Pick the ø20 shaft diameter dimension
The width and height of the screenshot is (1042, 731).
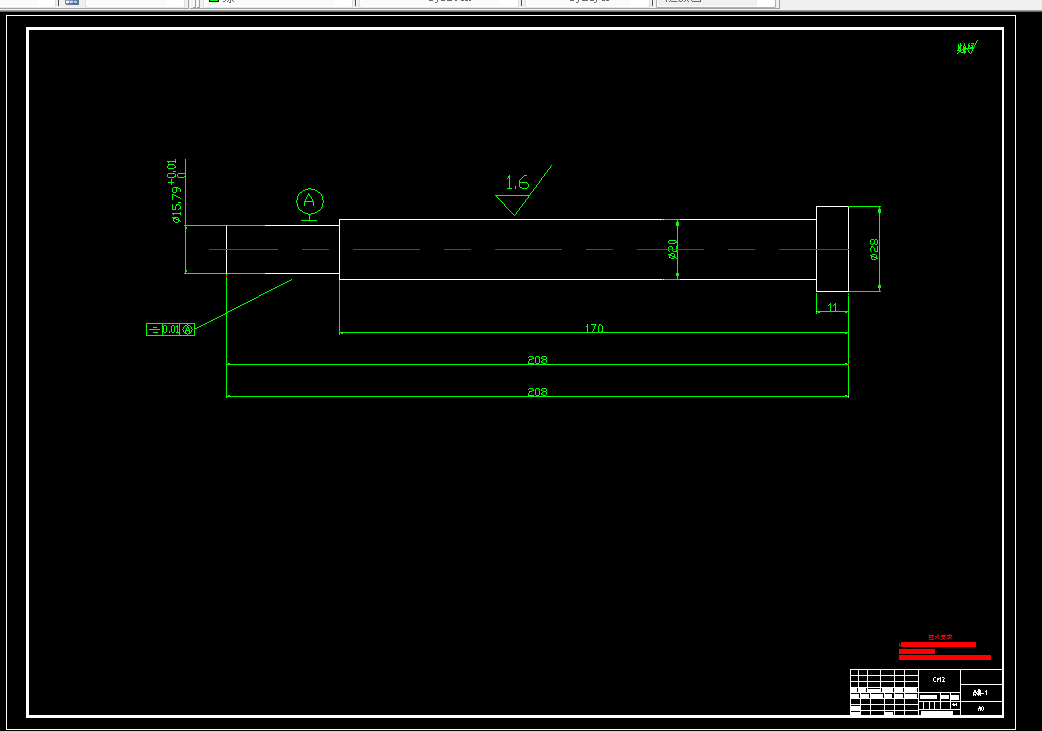672,249
